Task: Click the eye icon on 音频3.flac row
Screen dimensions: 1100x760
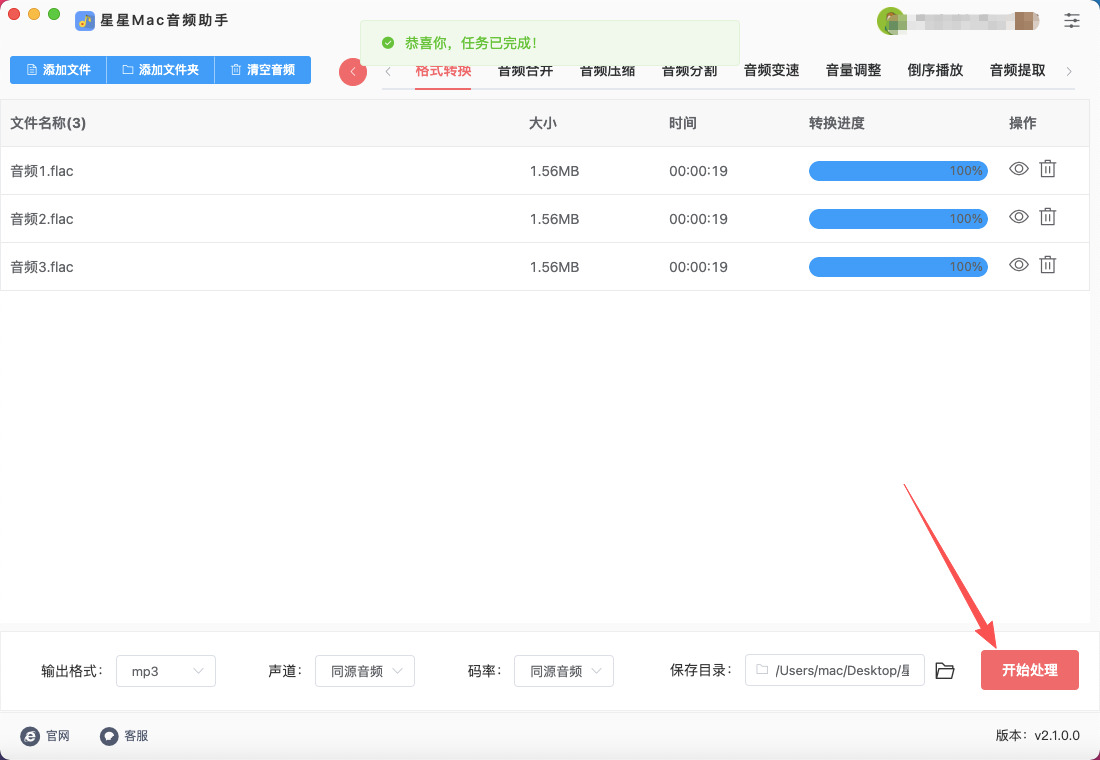Action: pyautogui.click(x=1018, y=265)
